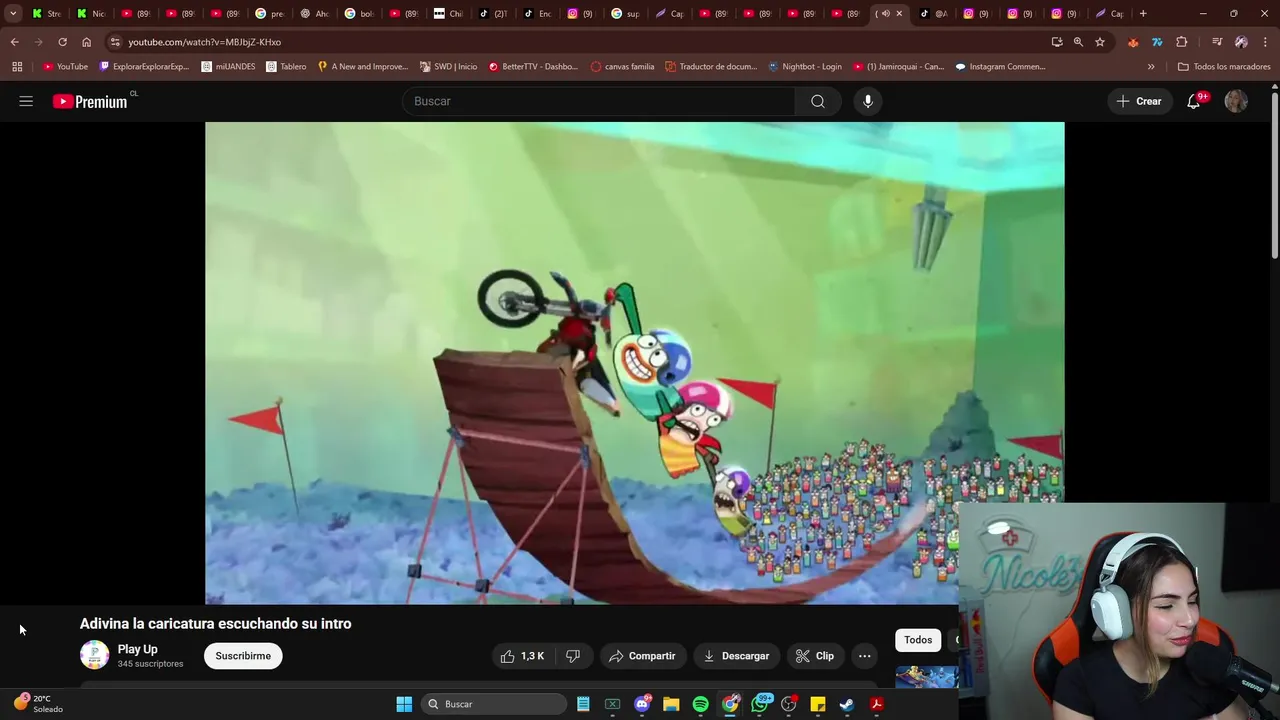Image resolution: width=1280 pixels, height=720 pixels.
Task: Open the YouTube bookmark
Action: point(65,67)
